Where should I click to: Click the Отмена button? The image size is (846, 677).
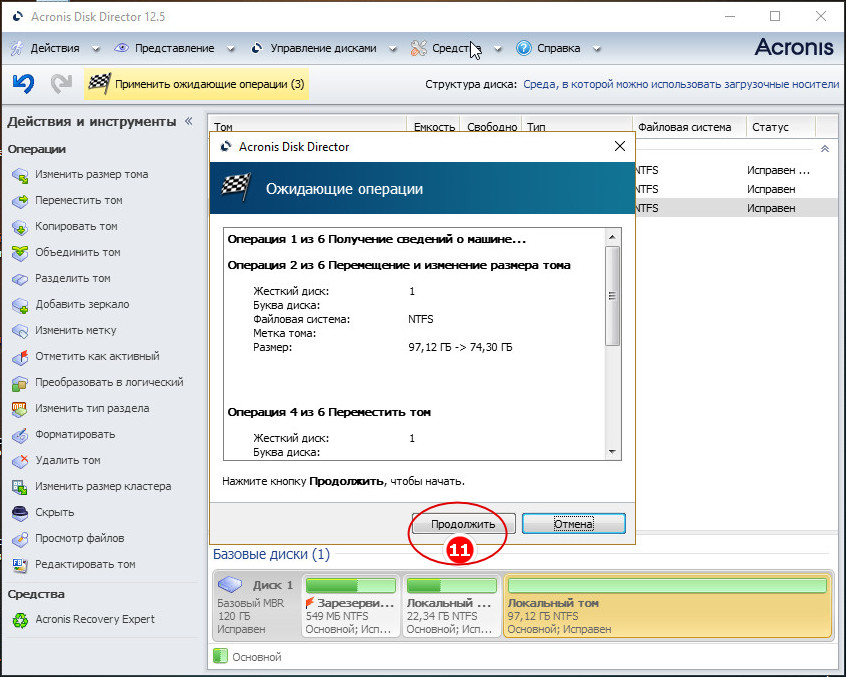574,524
